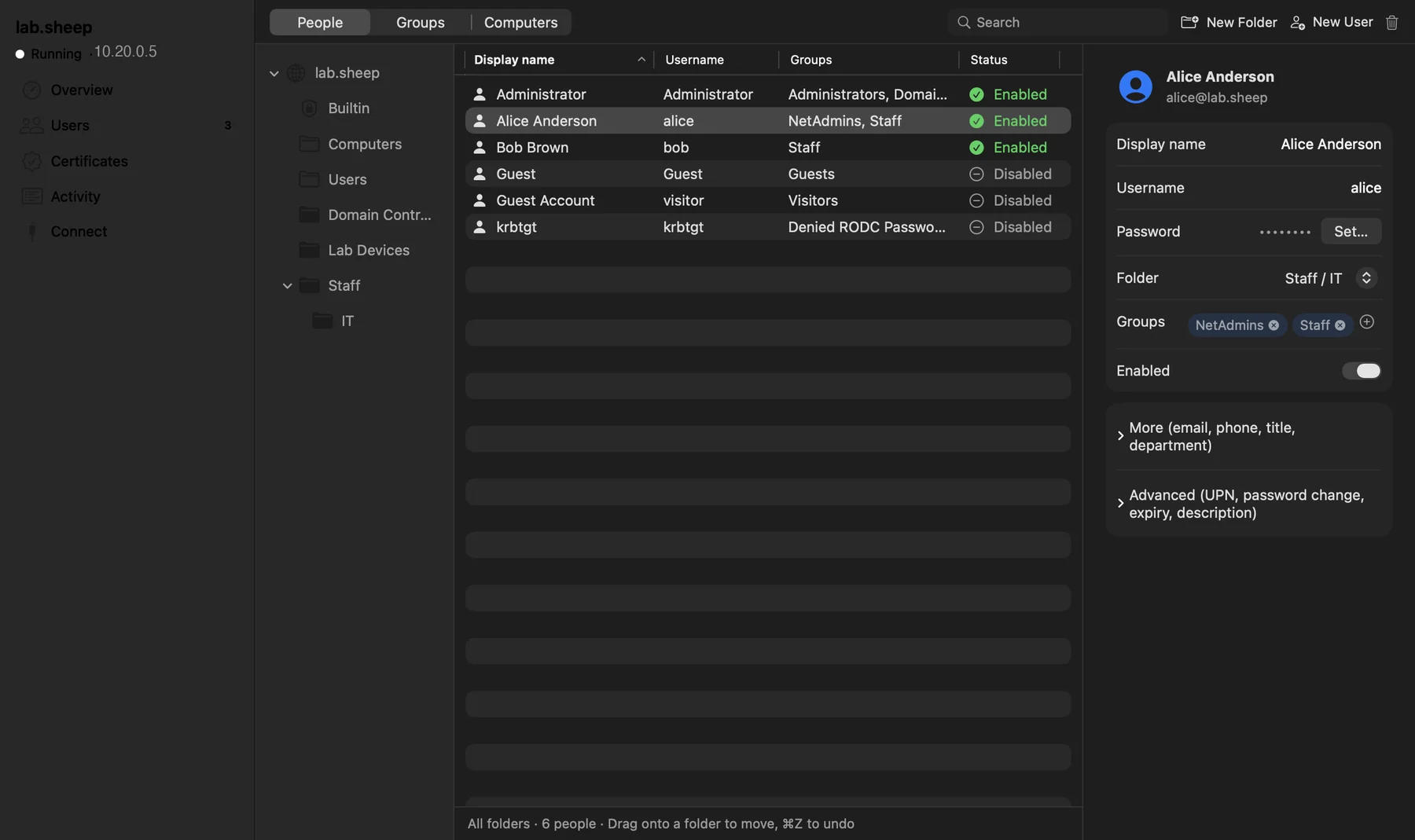Viewport: 1415px width, 840px height.
Task: Sort by Display name column arrow
Action: click(641, 60)
